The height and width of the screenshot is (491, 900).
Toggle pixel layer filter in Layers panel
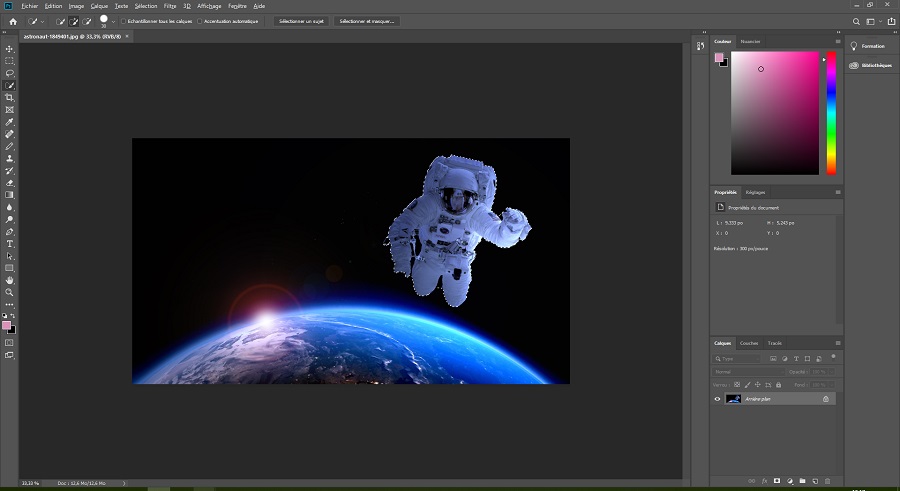773,358
